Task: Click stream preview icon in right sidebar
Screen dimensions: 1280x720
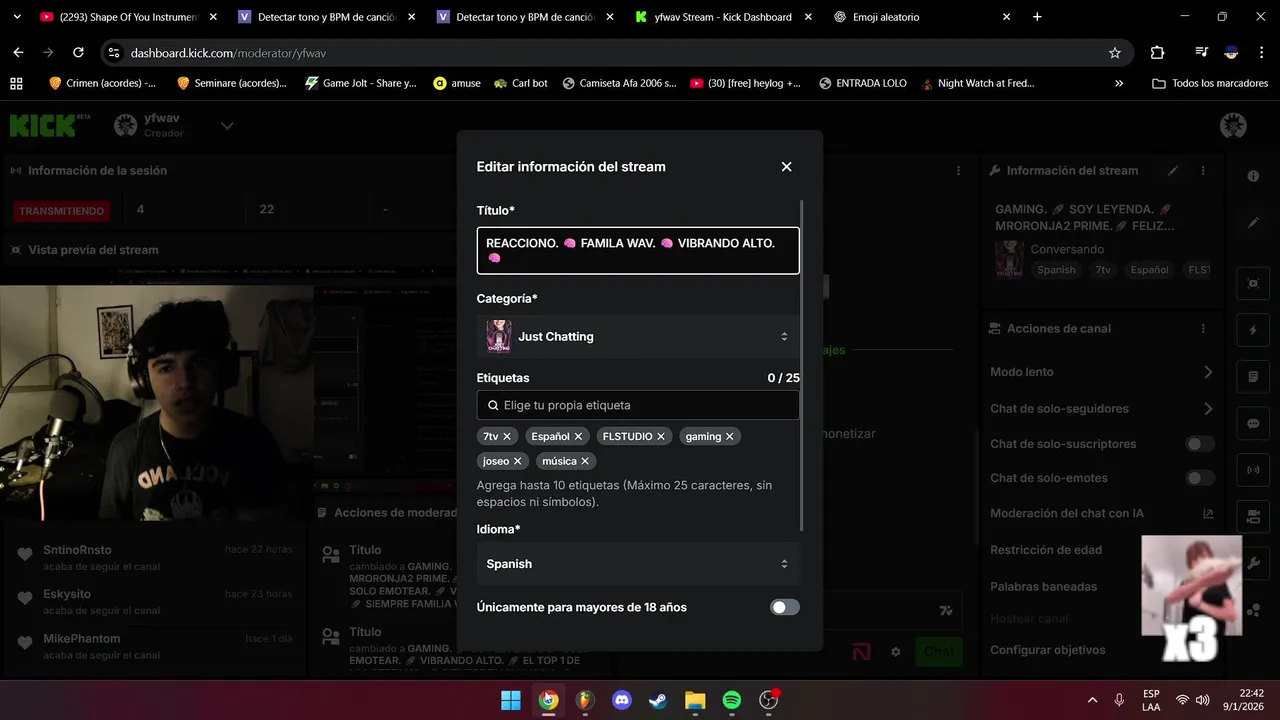Action: [1253, 283]
